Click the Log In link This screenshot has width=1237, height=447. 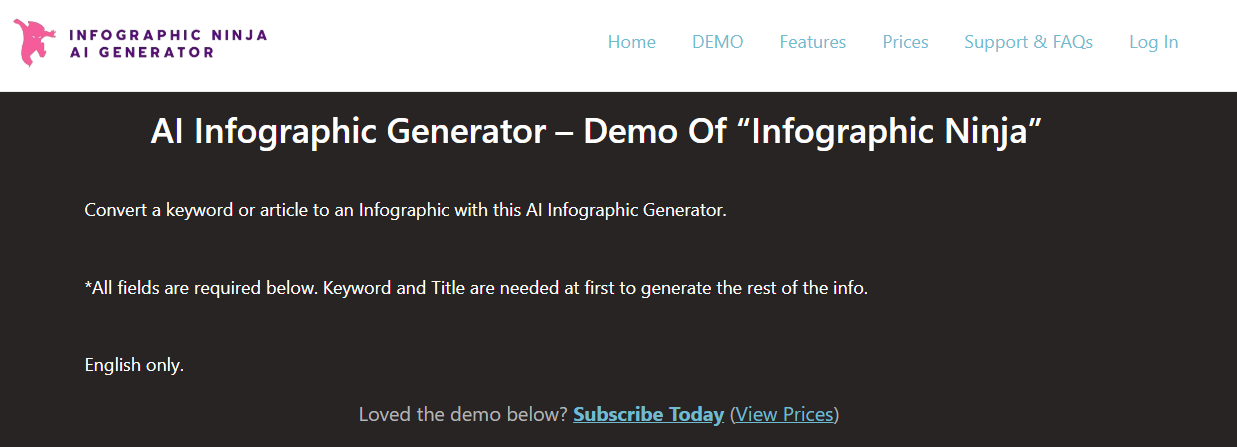click(1153, 42)
